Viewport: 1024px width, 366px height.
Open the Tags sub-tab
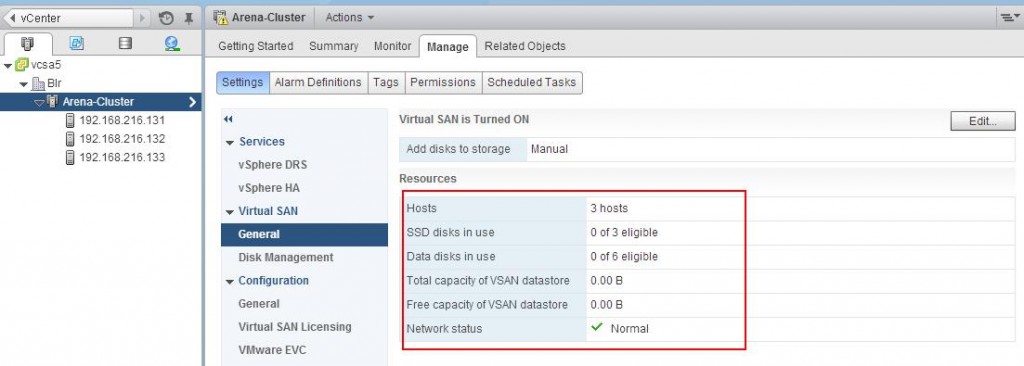[386, 82]
